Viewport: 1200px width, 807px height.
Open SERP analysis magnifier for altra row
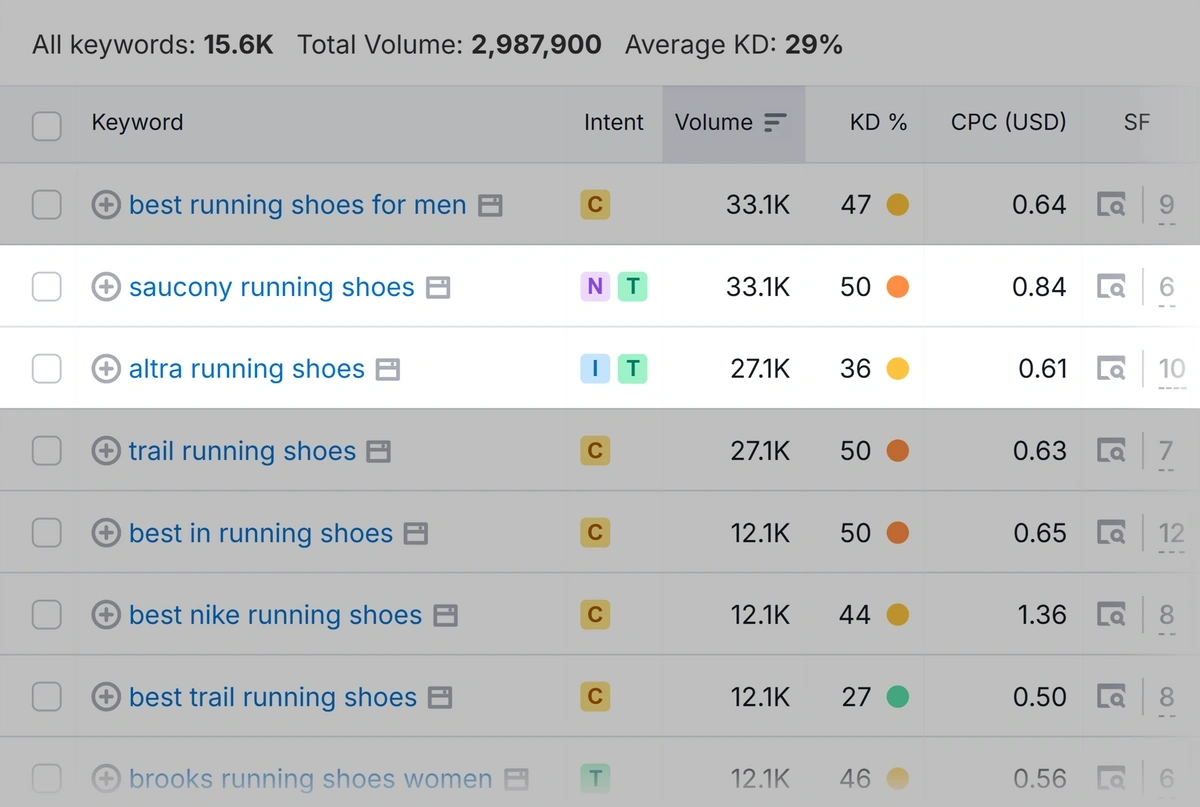click(x=1111, y=370)
